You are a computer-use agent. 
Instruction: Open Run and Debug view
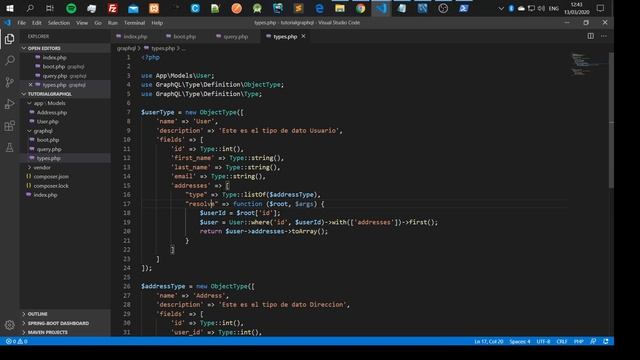(x=9, y=104)
